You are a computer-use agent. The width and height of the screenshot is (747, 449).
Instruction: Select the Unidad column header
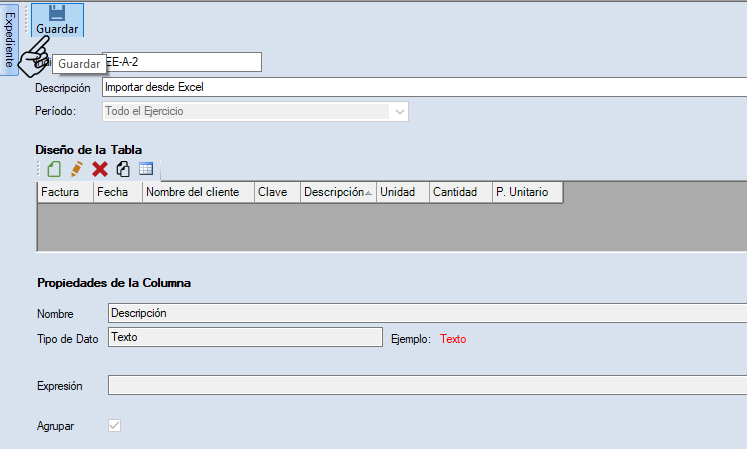pyautogui.click(x=402, y=192)
